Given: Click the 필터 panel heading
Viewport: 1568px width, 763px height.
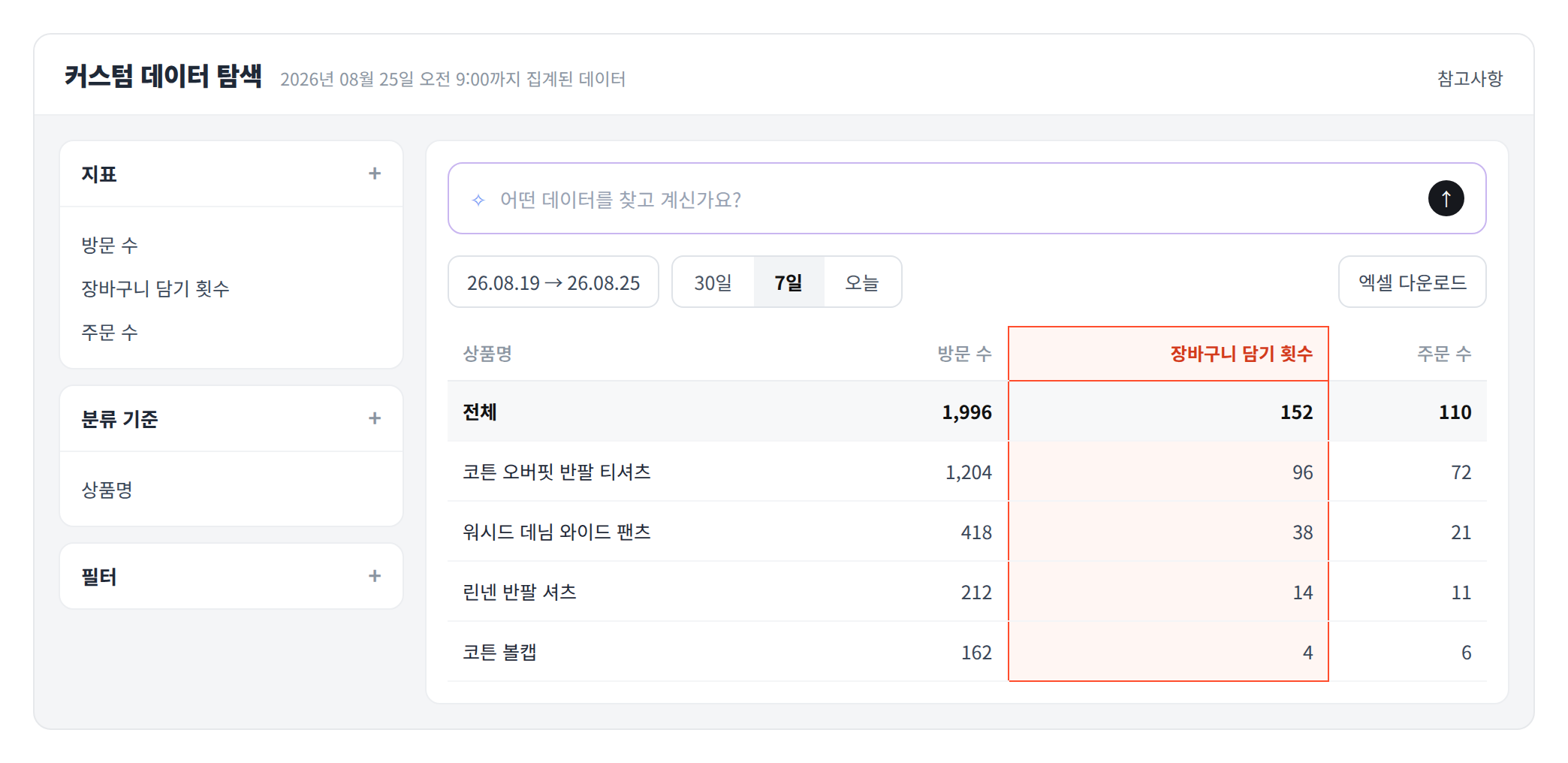Looking at the screenshot, I should [99, 576].
